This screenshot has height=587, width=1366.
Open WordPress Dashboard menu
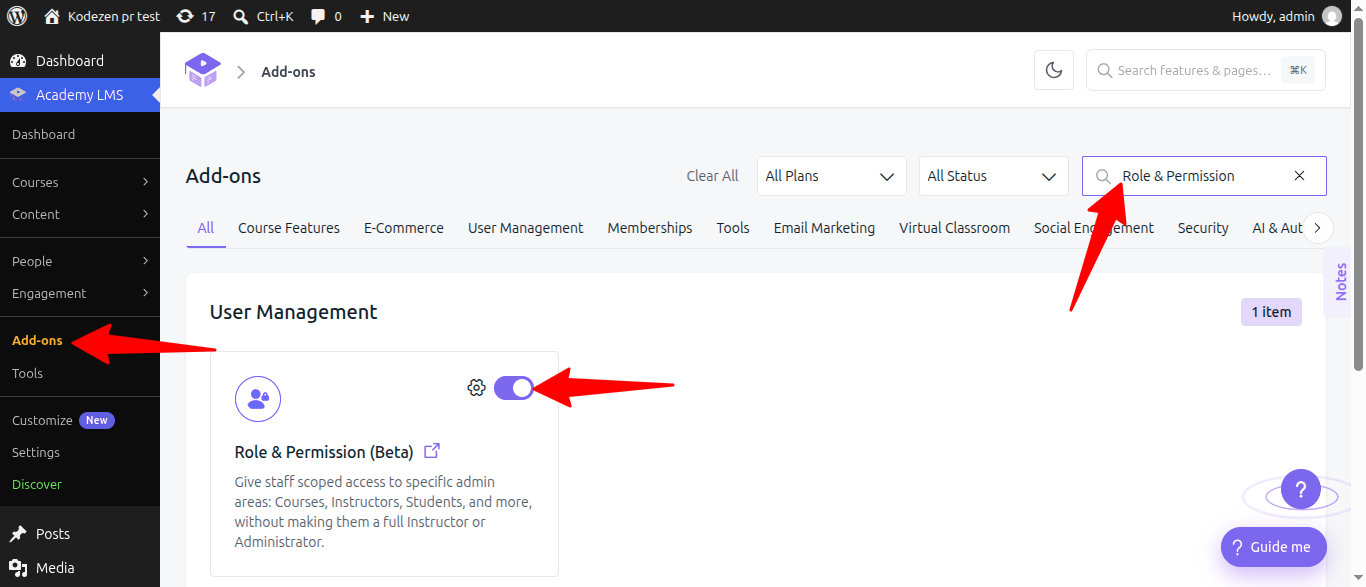pyautogui.click(x=80, y=61)
